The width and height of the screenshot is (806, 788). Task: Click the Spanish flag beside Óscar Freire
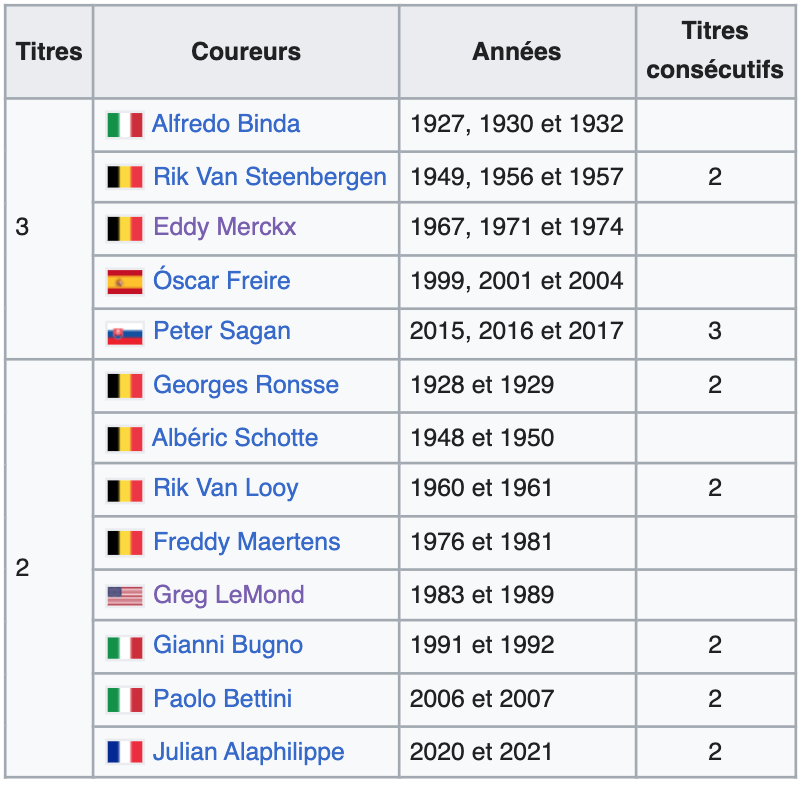coord(125,282)
